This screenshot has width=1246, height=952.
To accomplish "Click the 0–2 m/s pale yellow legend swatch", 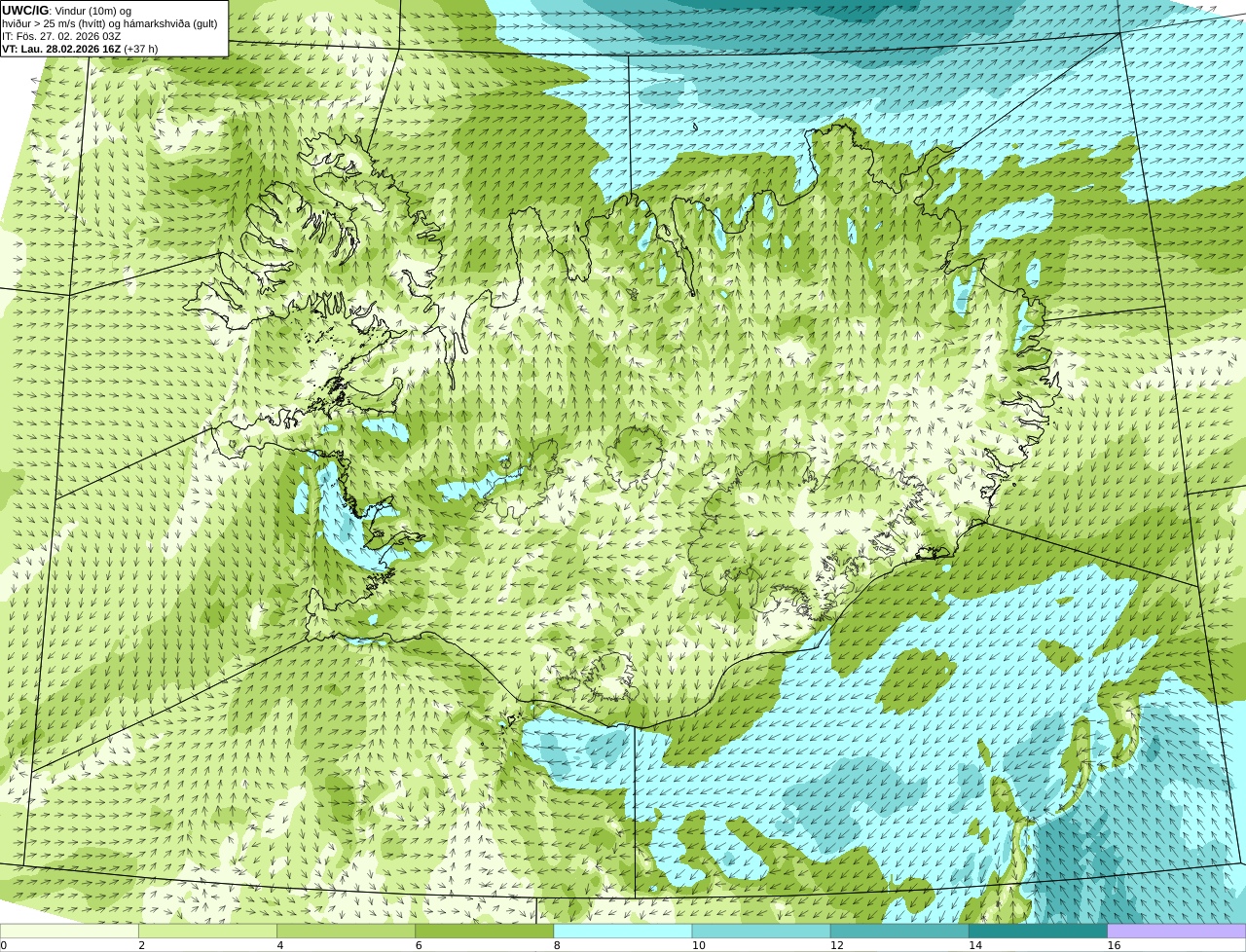I will tap(69, 932).
